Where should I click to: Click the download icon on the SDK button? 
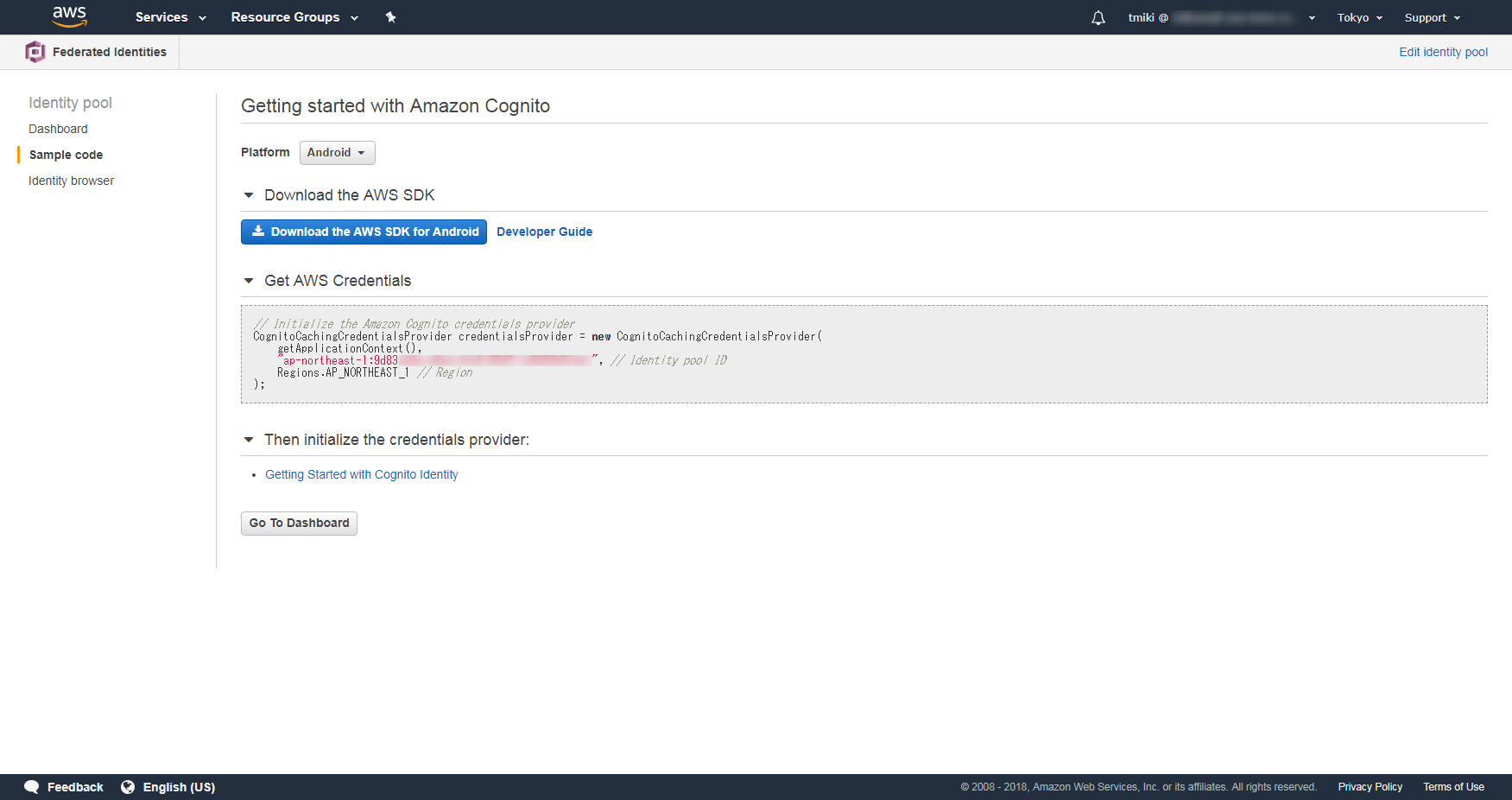[x=257, y=232]
